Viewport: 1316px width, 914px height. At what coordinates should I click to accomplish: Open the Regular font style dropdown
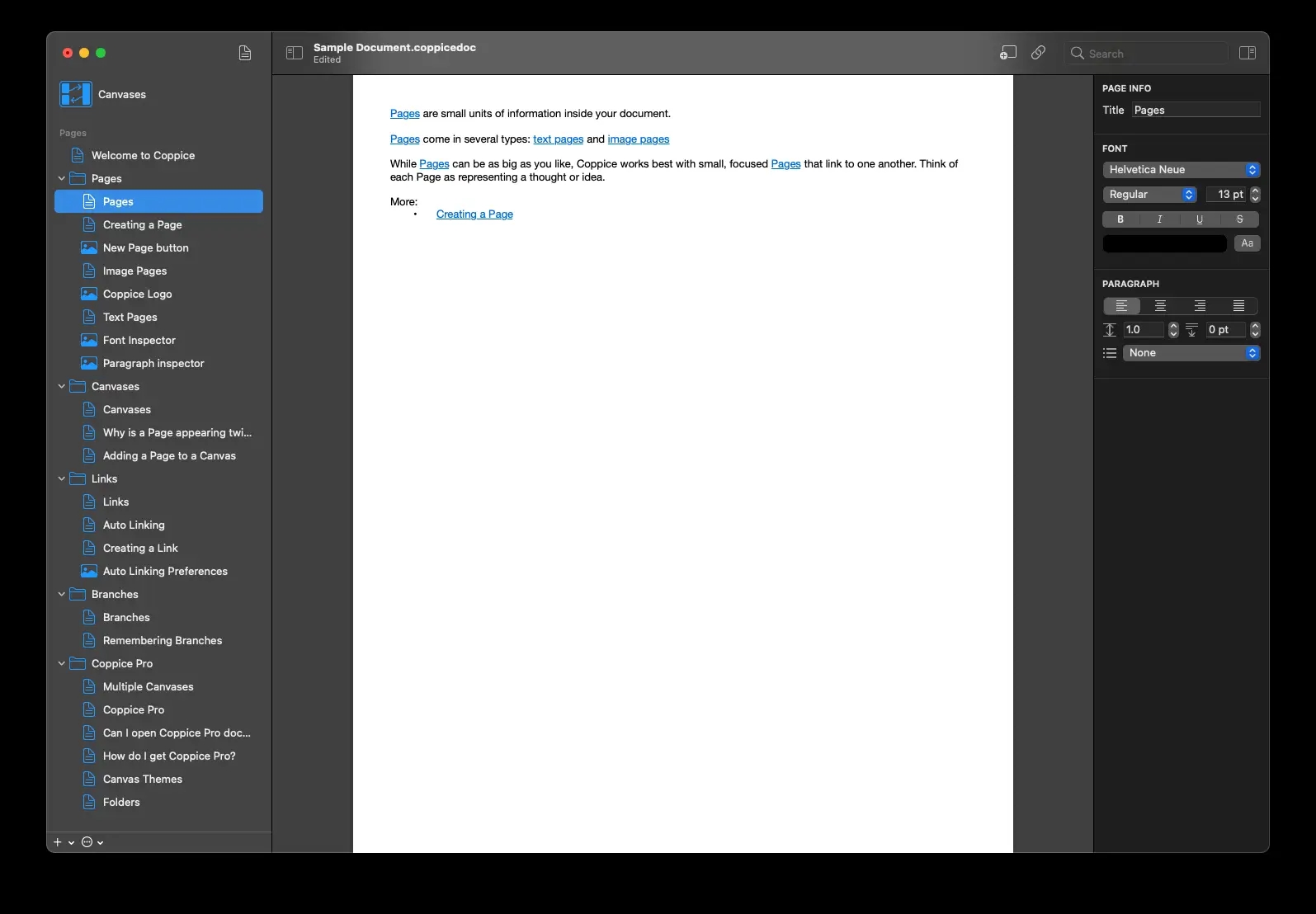click(x=1149, y=195)
